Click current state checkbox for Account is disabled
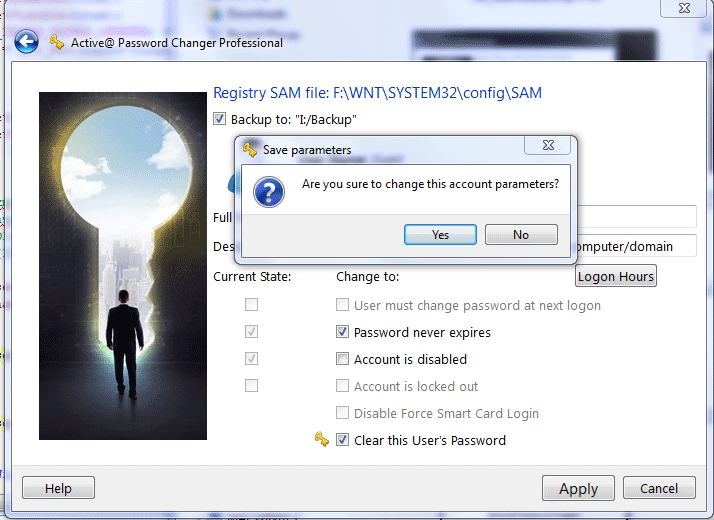Screen dimensions: 714x520 (251, 359)
